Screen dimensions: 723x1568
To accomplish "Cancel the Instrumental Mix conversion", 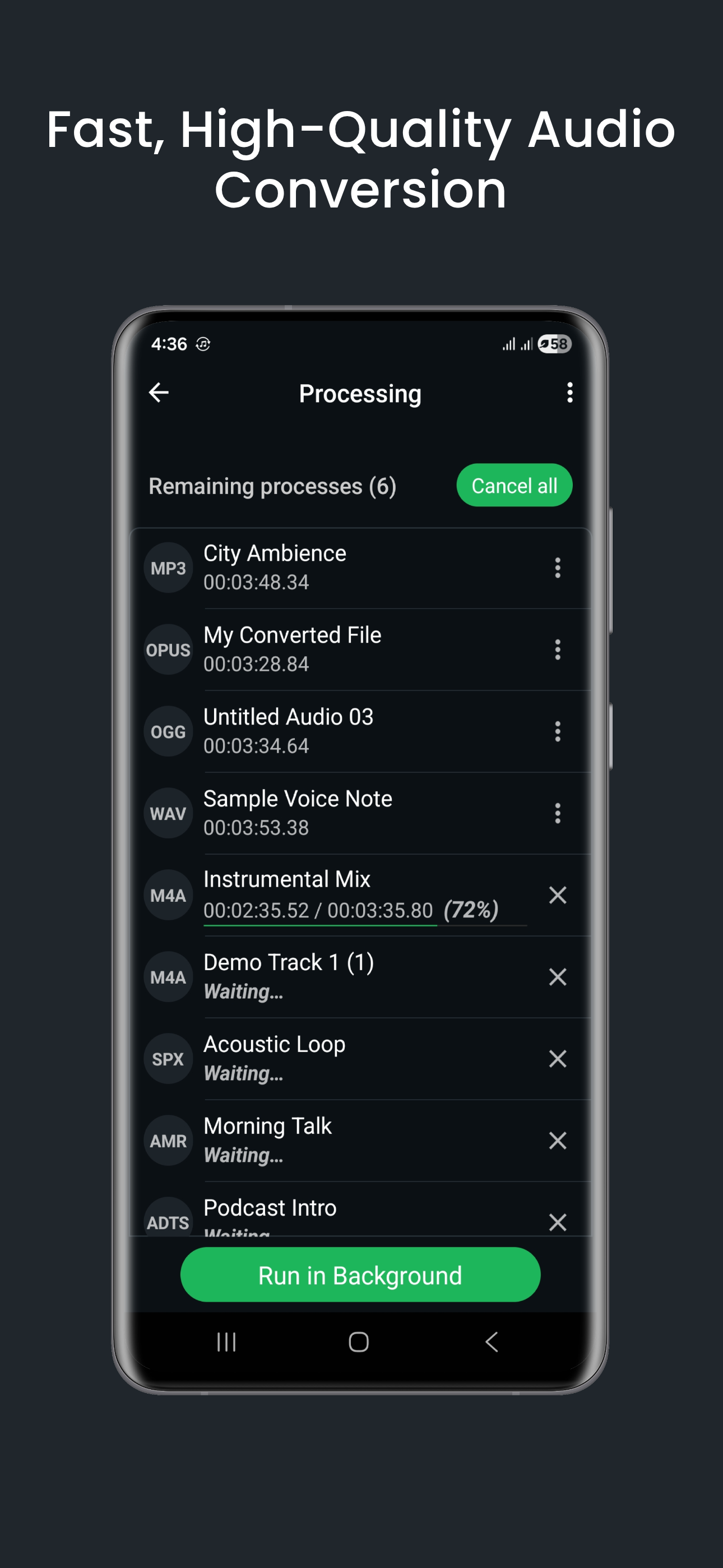I will coord(558,895).
